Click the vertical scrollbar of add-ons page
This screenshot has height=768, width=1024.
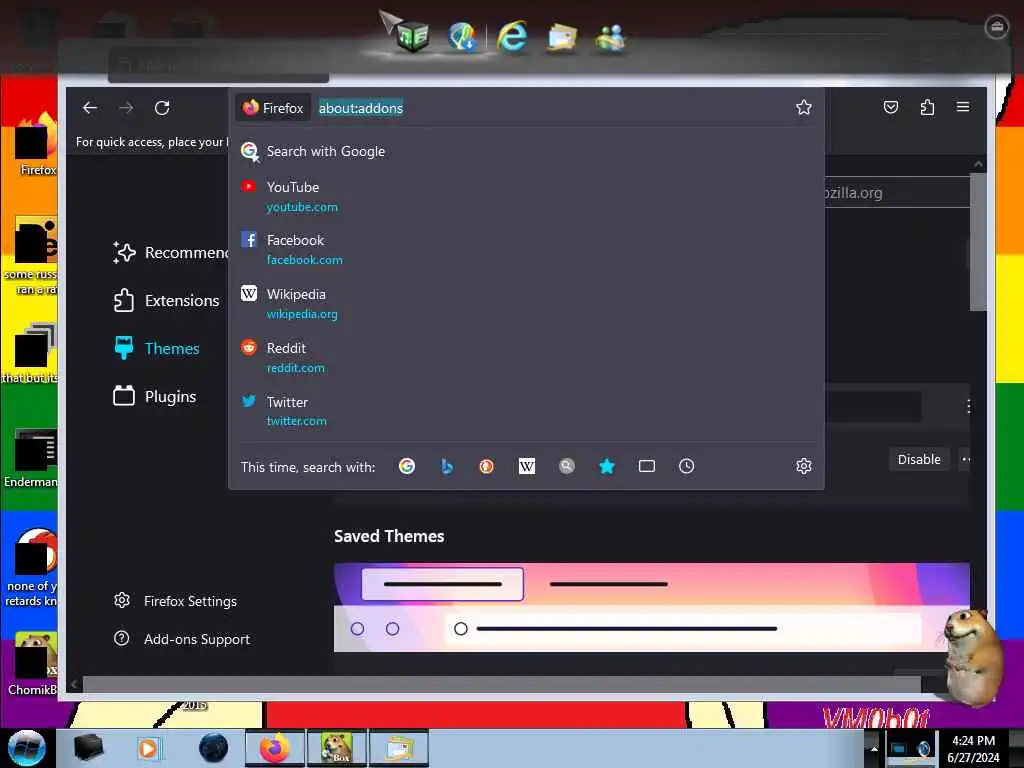[x=978, y=242]
